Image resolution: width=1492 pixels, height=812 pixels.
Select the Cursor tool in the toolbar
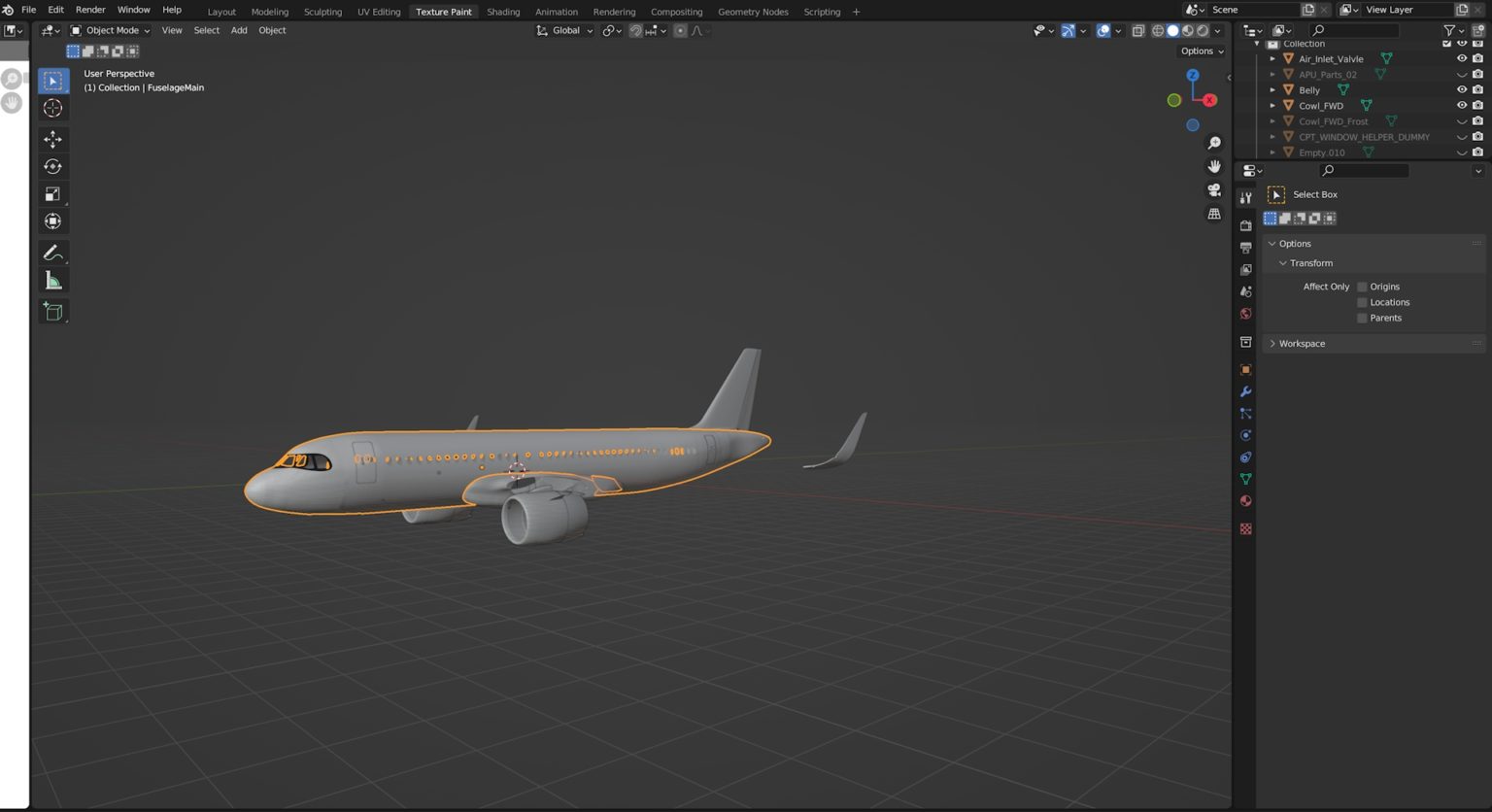53,109
